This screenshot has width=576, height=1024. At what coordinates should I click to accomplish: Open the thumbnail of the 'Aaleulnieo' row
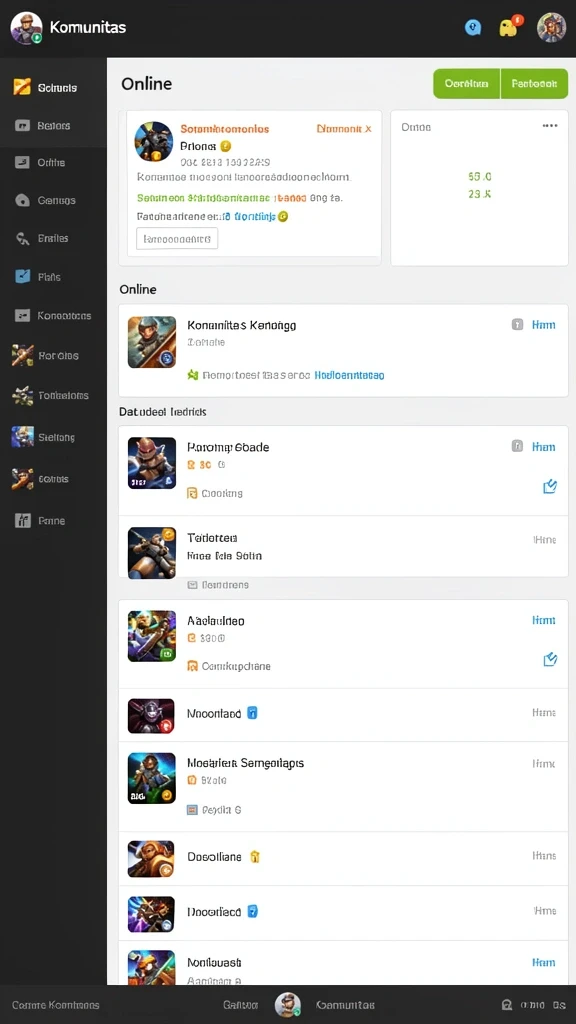pyautogui.click(x=152, y=636)
